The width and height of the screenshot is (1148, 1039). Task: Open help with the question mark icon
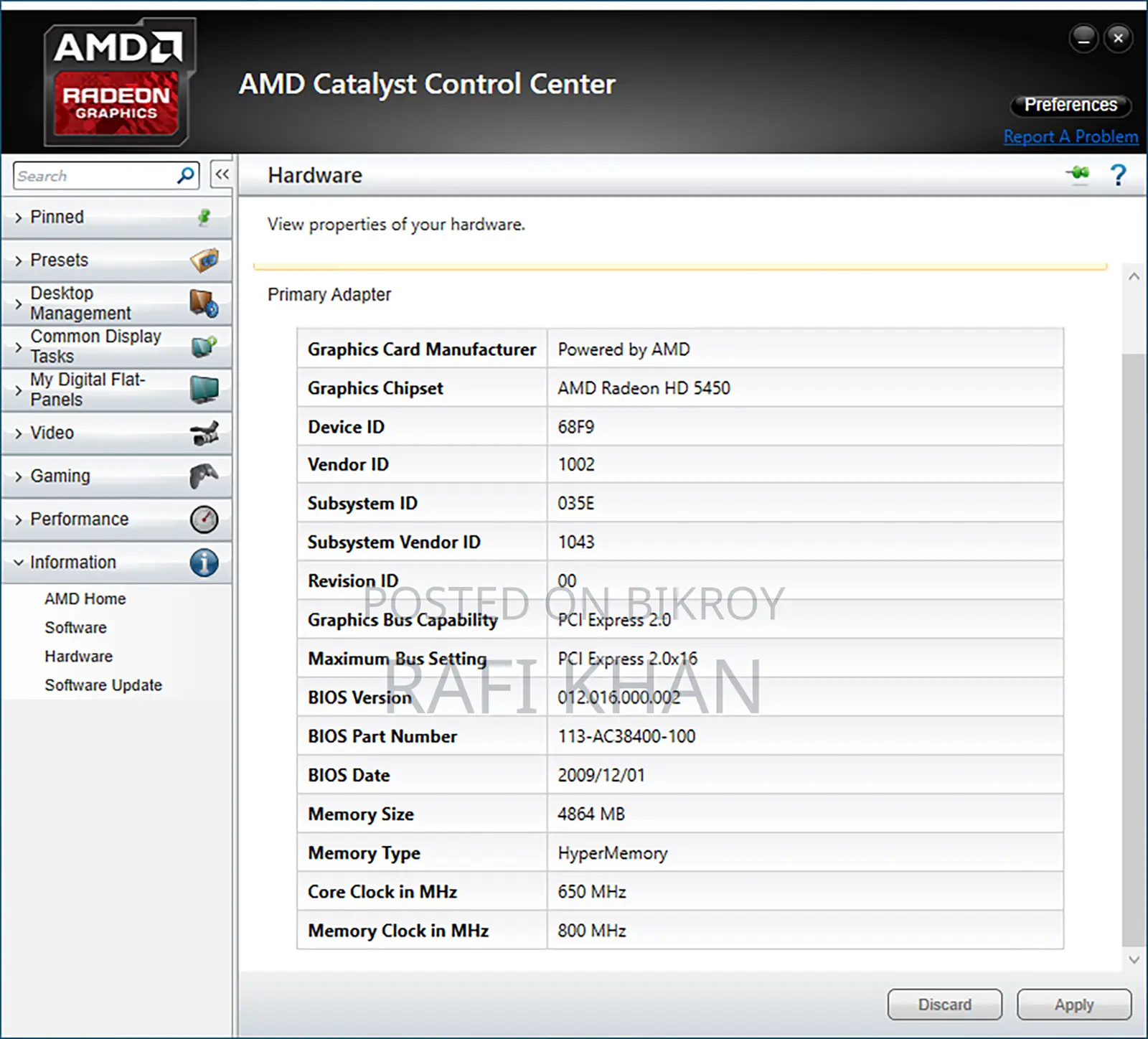click(x=1118, y=174)
